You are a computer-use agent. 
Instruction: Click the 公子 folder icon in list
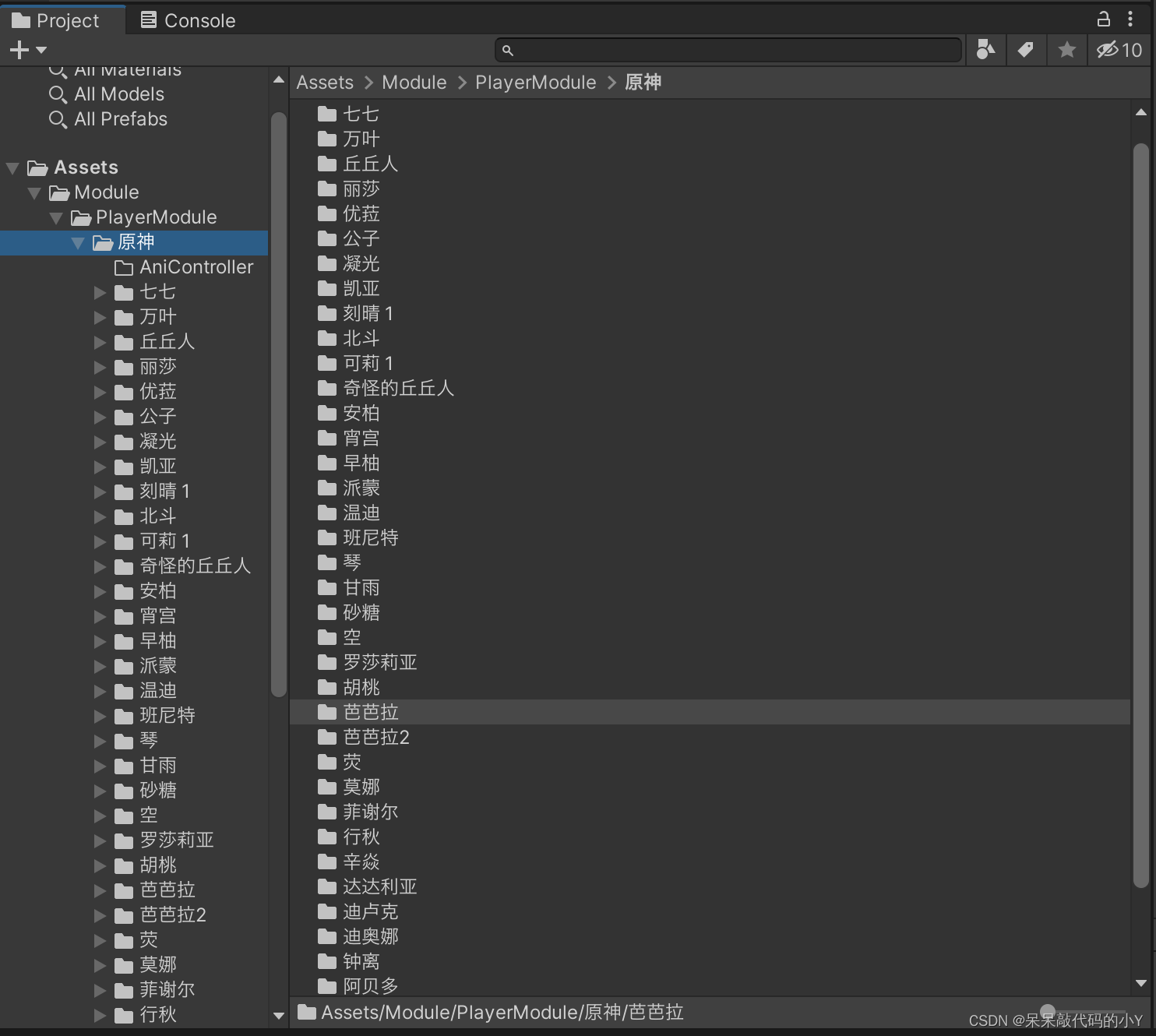pyautogui.click(x=327, y=239)
